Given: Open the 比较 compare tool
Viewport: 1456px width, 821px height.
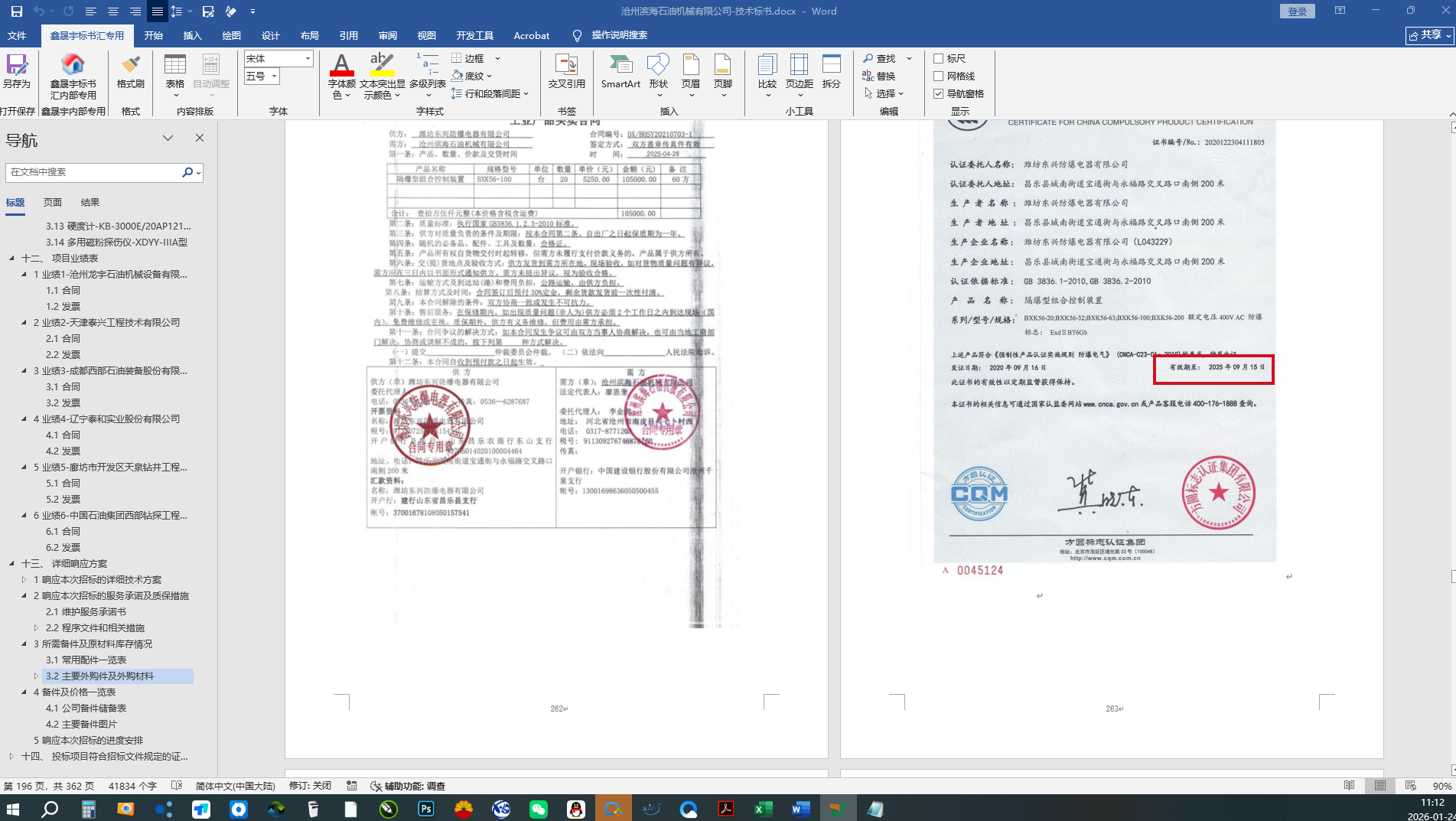Looking at the screenshot, I should 767,75.
